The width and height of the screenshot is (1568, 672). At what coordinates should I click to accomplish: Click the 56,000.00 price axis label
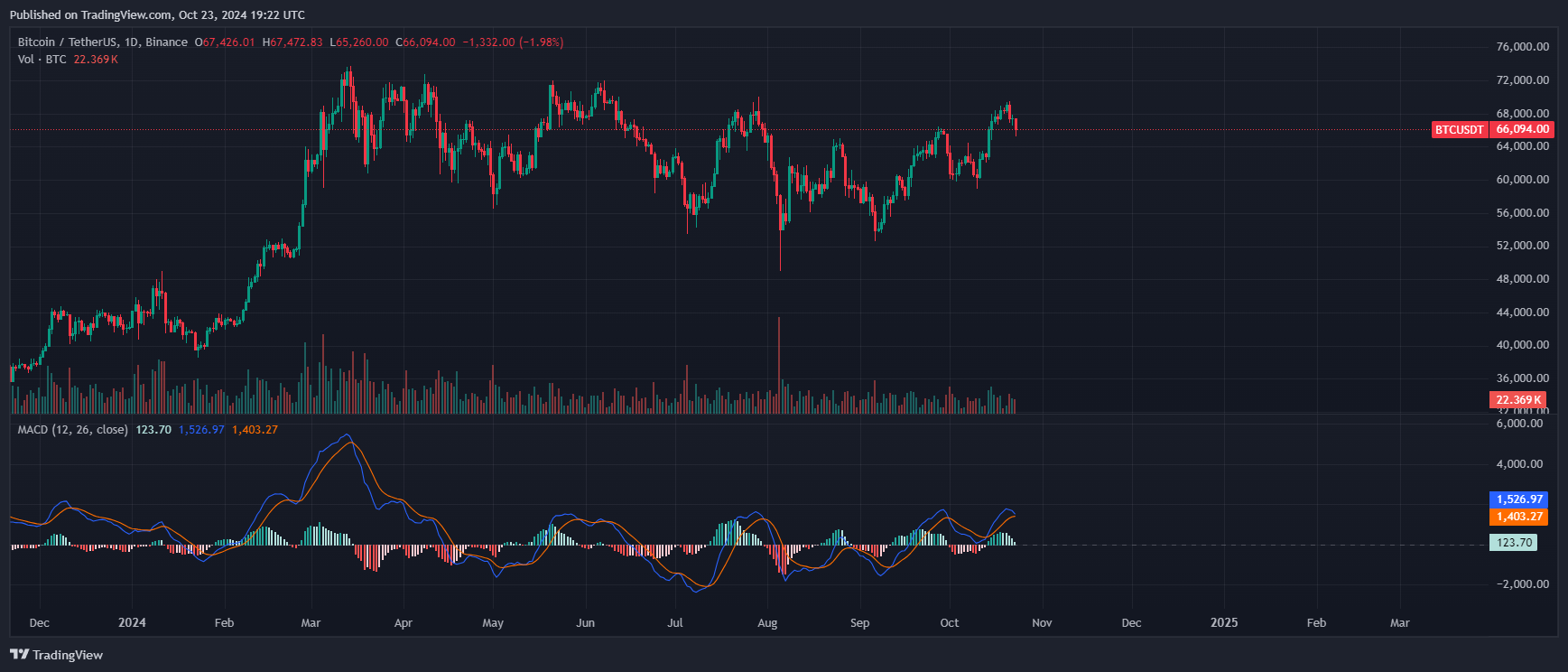pyautogui.click(x=1522, y=213)
